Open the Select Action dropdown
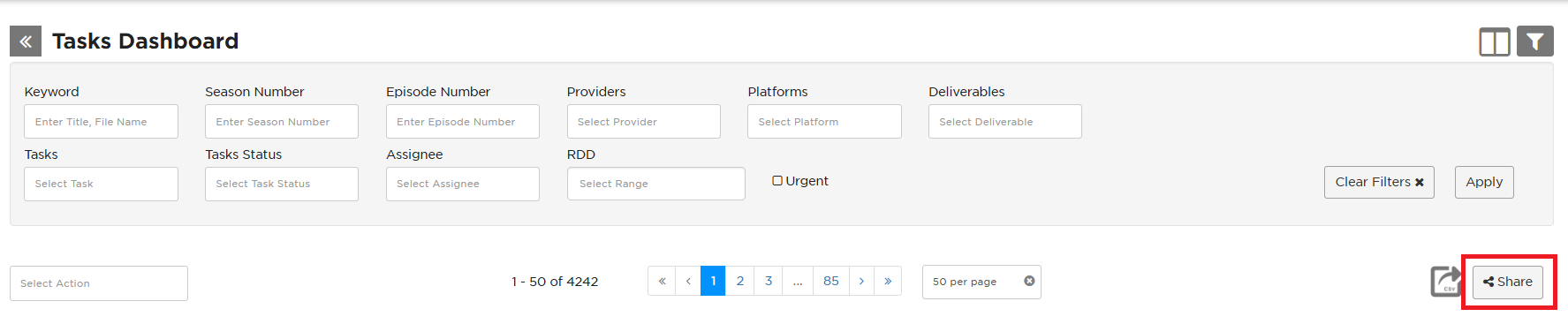 99,283
